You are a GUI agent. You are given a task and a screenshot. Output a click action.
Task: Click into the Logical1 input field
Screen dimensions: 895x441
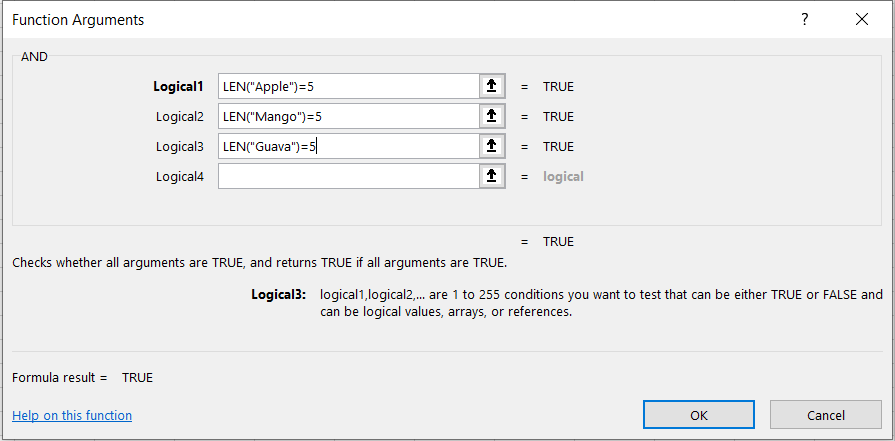point(347,87)
